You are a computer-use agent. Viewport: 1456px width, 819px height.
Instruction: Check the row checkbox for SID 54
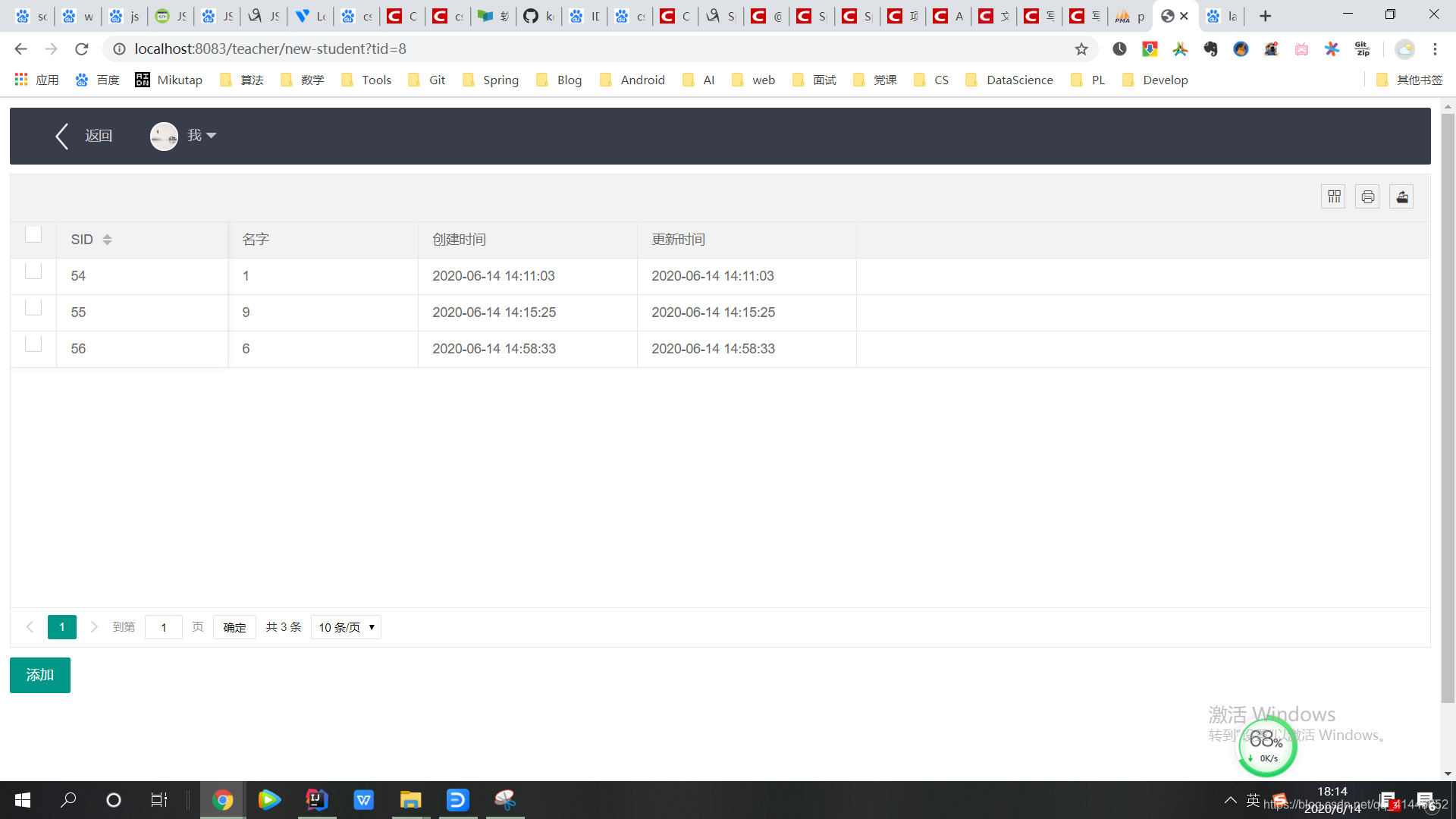pos(33,271)
